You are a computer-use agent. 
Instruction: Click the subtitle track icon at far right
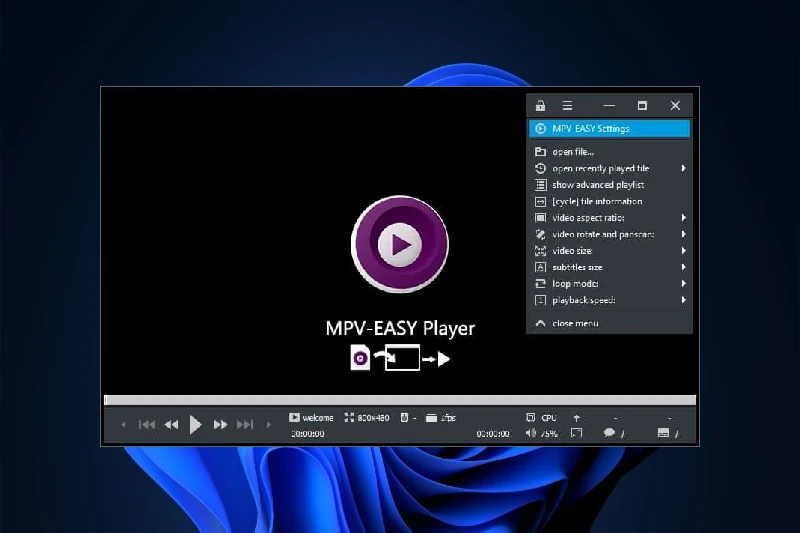tap(663, 433)
